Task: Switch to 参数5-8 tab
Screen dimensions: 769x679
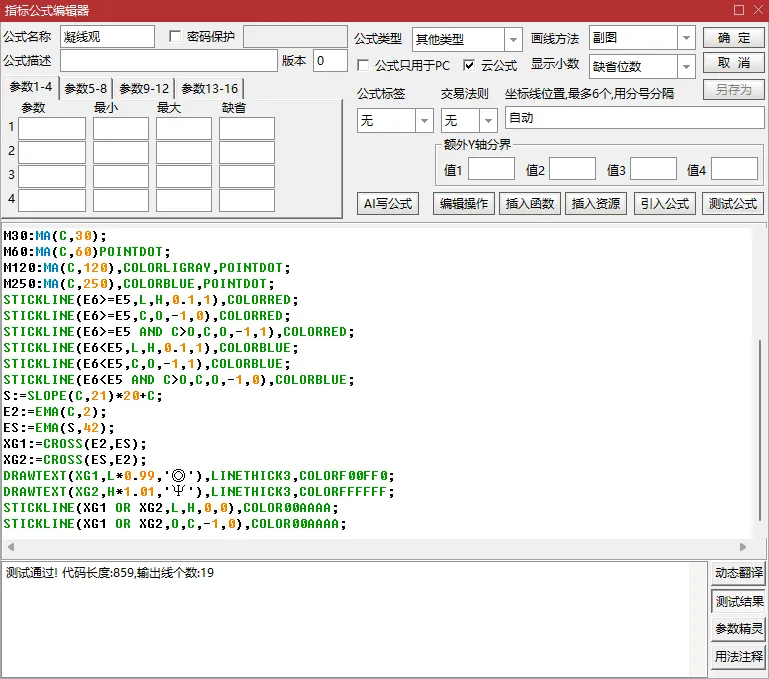Action: pyautogui.click(x=85, y=89)
